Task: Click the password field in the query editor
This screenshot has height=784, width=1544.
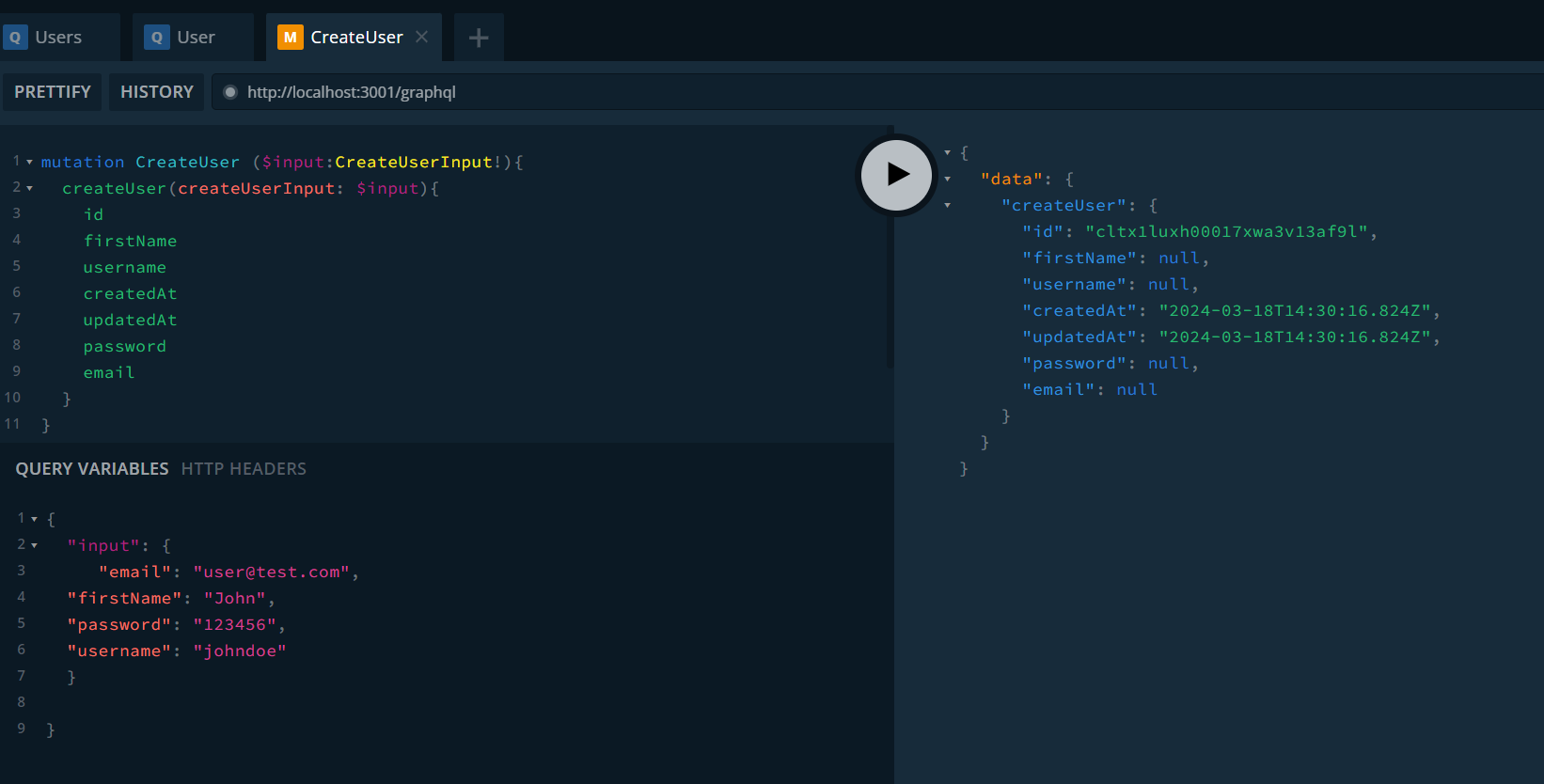Action: [125, 347]
